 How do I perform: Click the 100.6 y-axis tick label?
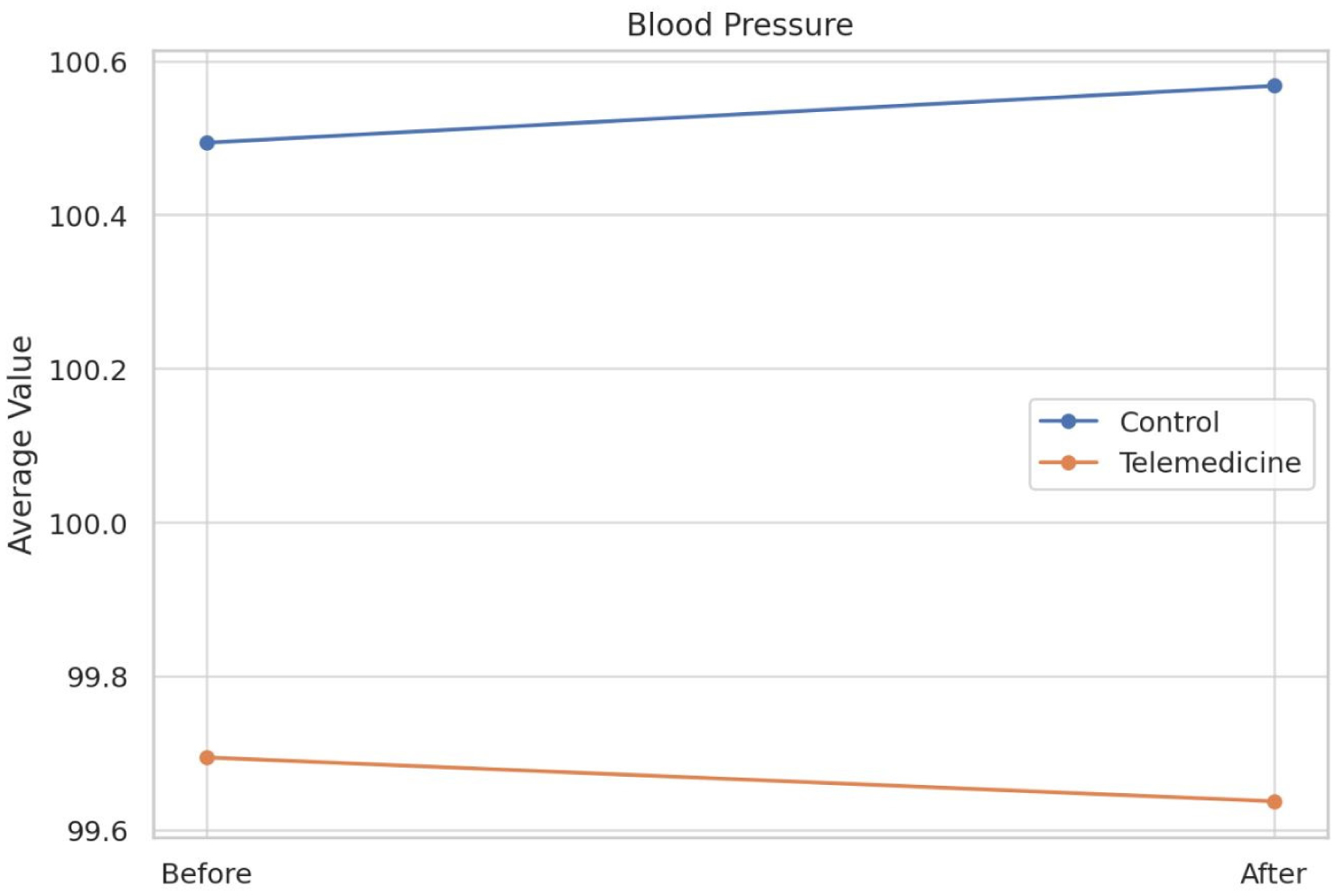pos(88,63)
